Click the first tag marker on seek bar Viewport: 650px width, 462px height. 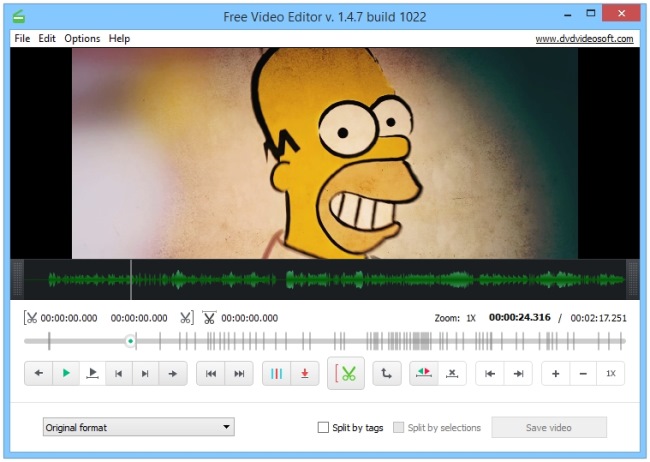point(49,341)
